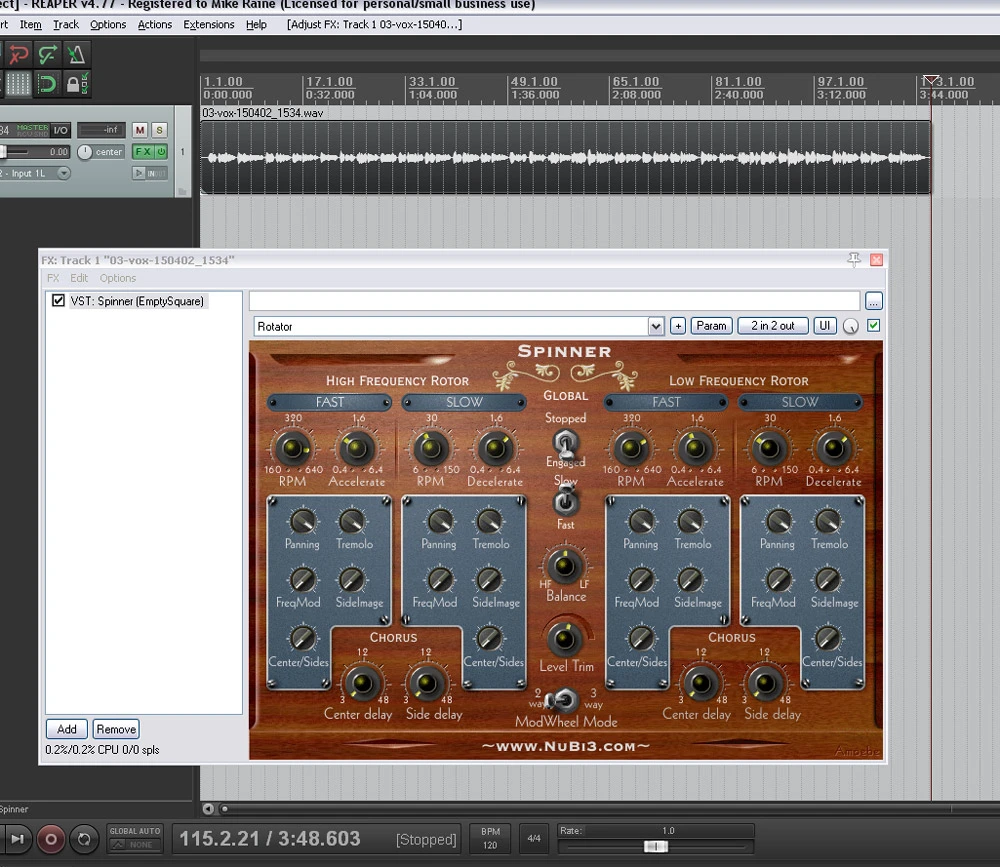The image size is (1000, 867).
Task: Click the Redo toolbar icon
Action: 47,55
